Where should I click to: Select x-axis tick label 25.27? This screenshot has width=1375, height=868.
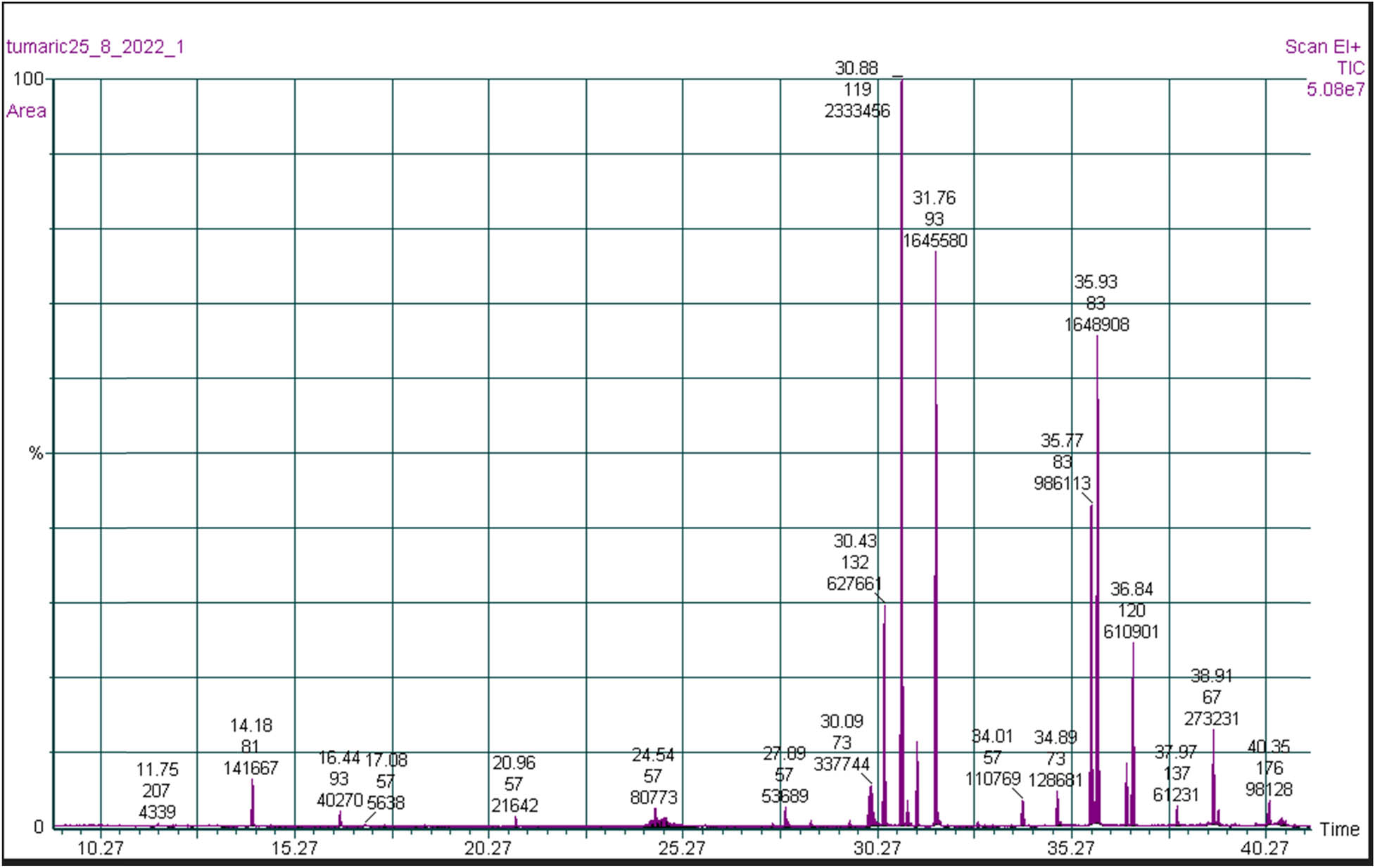click(681, 848)
